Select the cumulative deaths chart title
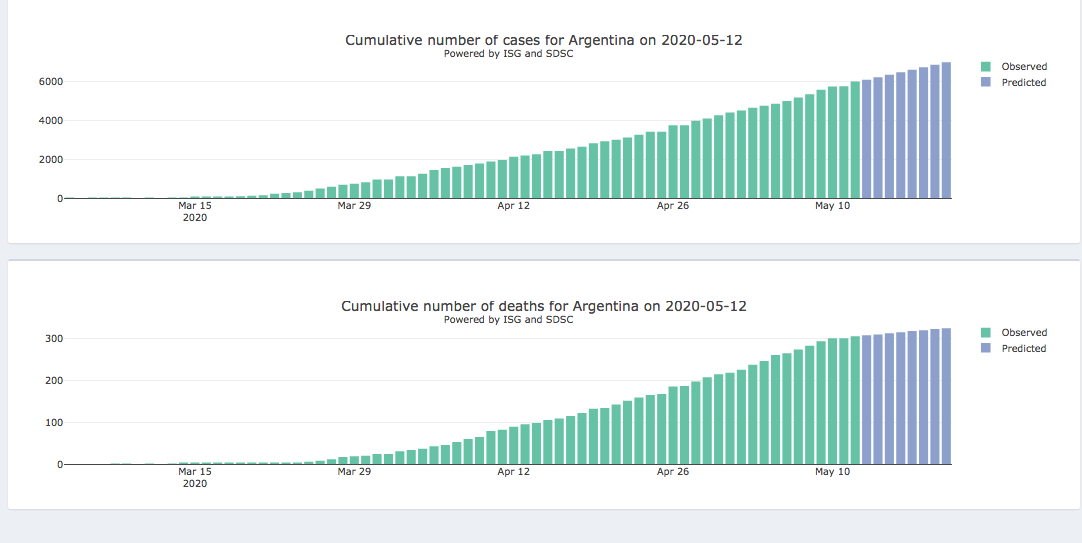The width and height of the screenshot is (1082, 543). click(x=544, y=306)
